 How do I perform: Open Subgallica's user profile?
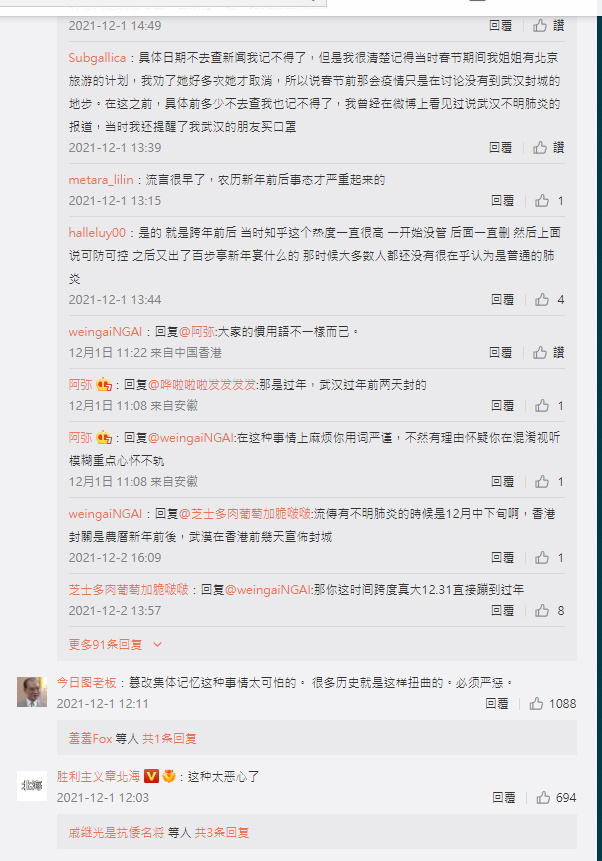(x=97, y=58)
